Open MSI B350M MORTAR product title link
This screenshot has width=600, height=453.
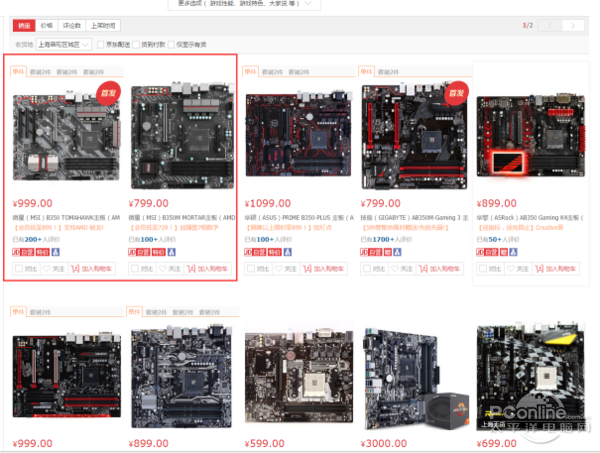pyautogui.click(x=182, y=218)
